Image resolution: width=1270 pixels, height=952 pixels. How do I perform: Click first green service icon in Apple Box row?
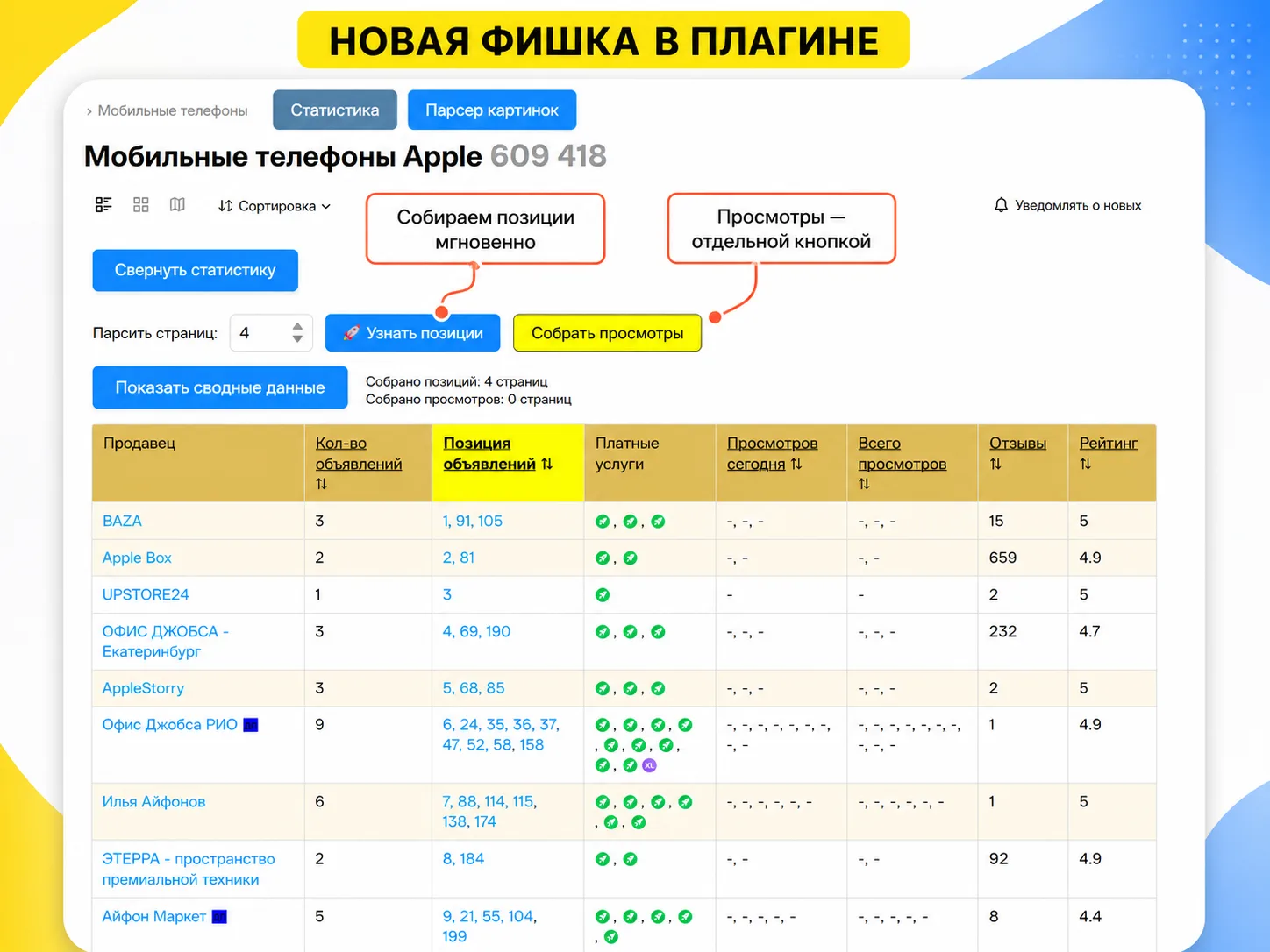[603, 558]
